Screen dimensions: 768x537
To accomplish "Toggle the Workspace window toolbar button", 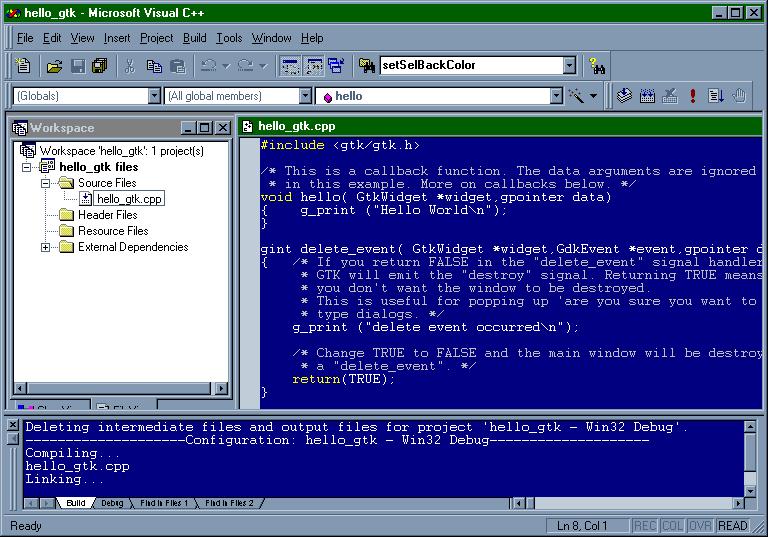I will (x=291, y=66).
